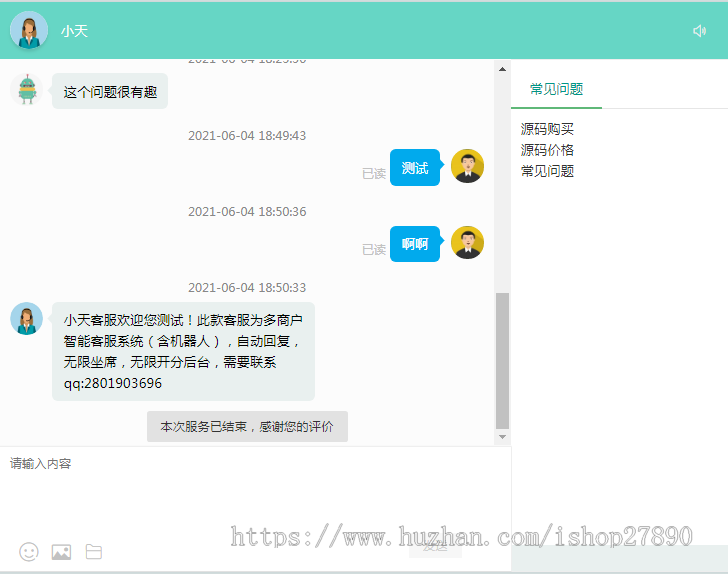Click timestamp 2021-06-04 18:49:43

[x=247, y=136]
